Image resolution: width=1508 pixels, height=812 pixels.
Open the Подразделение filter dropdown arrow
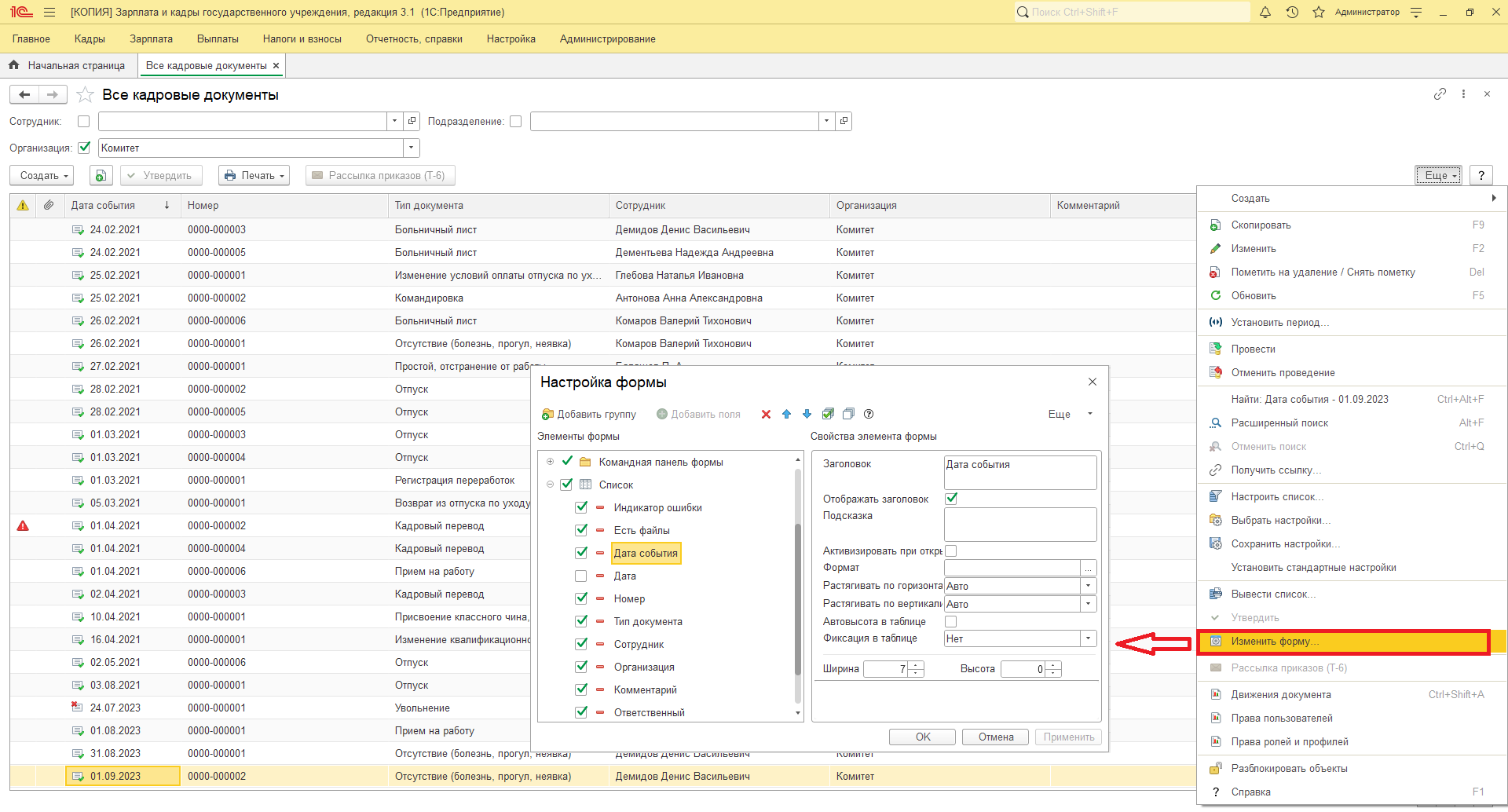click(826, 122)
